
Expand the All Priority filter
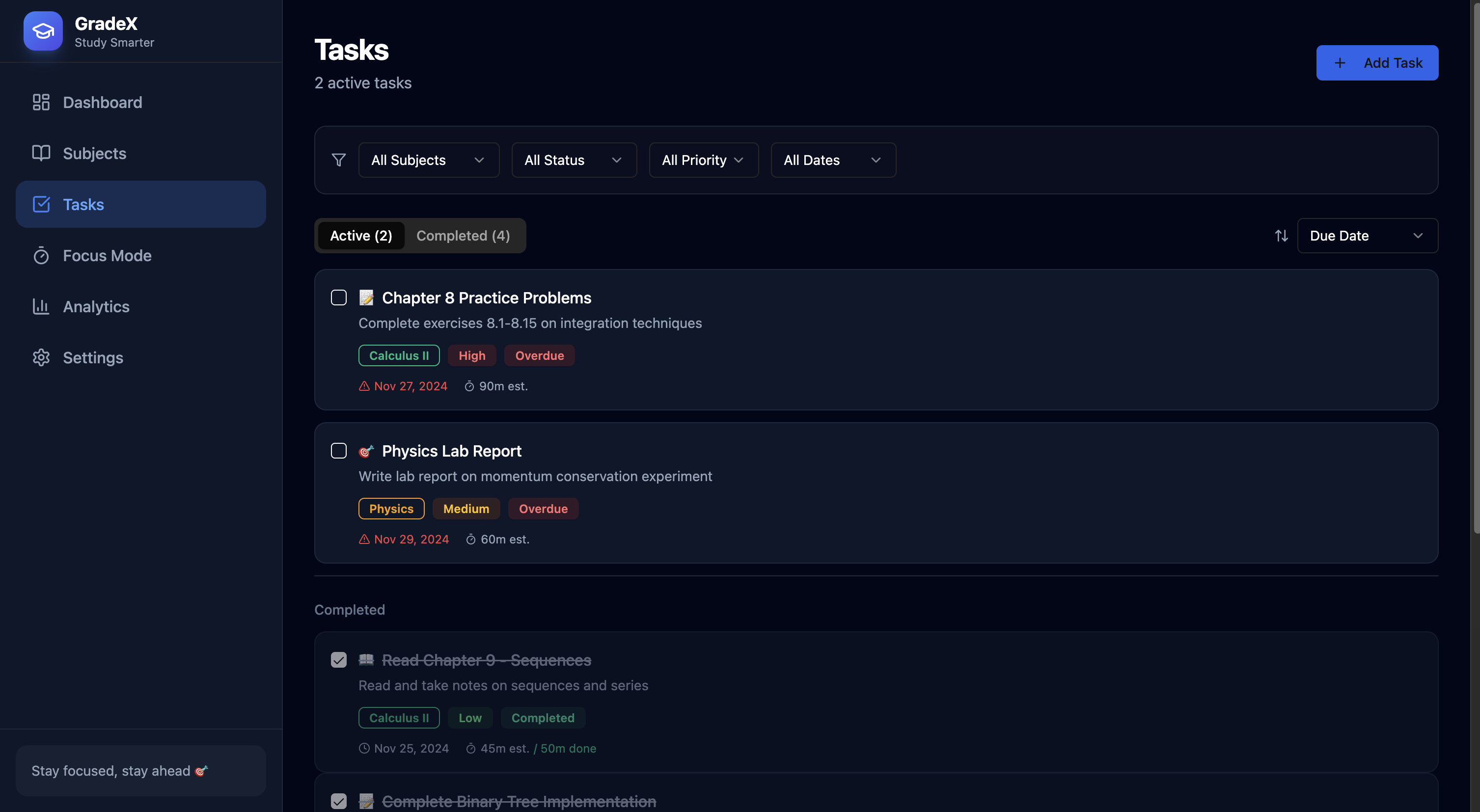click(703, 160)
